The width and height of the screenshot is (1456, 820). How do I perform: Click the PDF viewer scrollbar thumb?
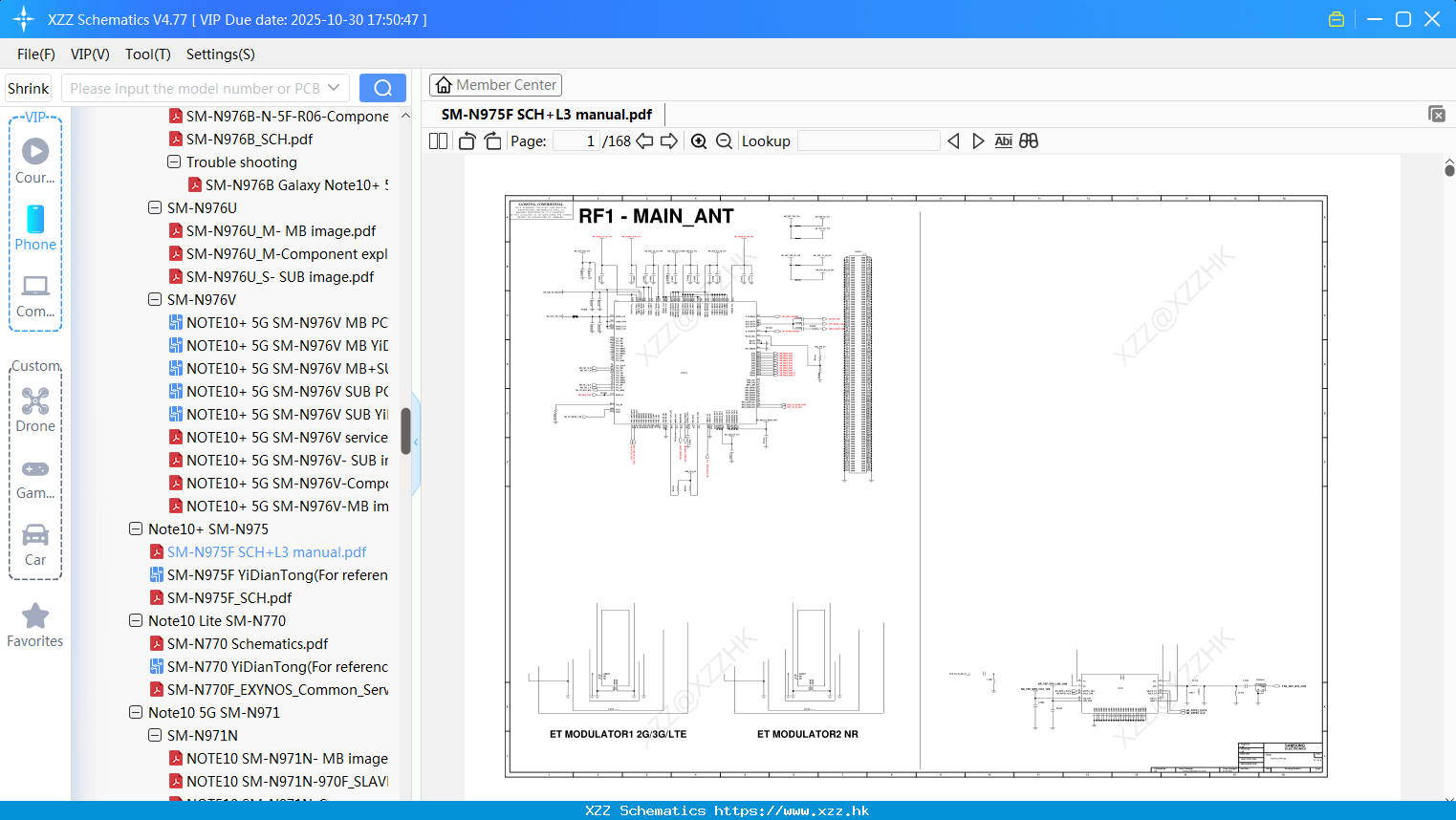[x=1449, y=170]
